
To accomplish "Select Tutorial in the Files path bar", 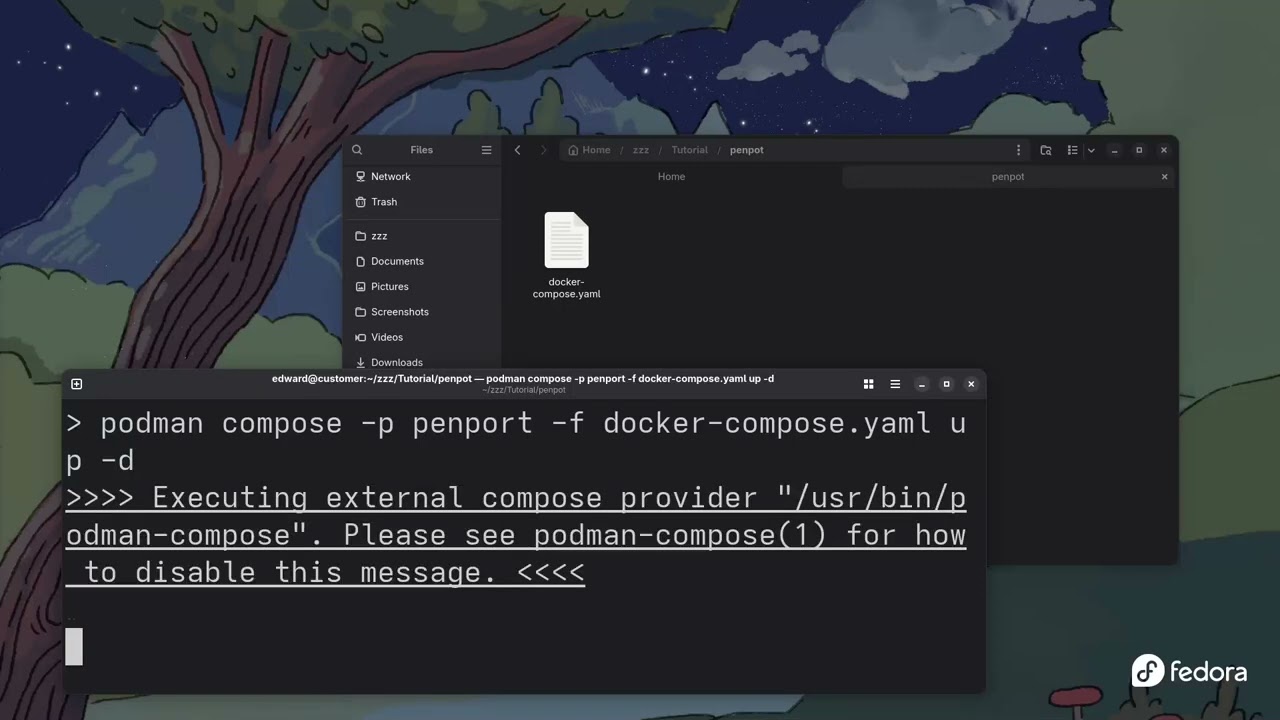I will click(689, 150).
